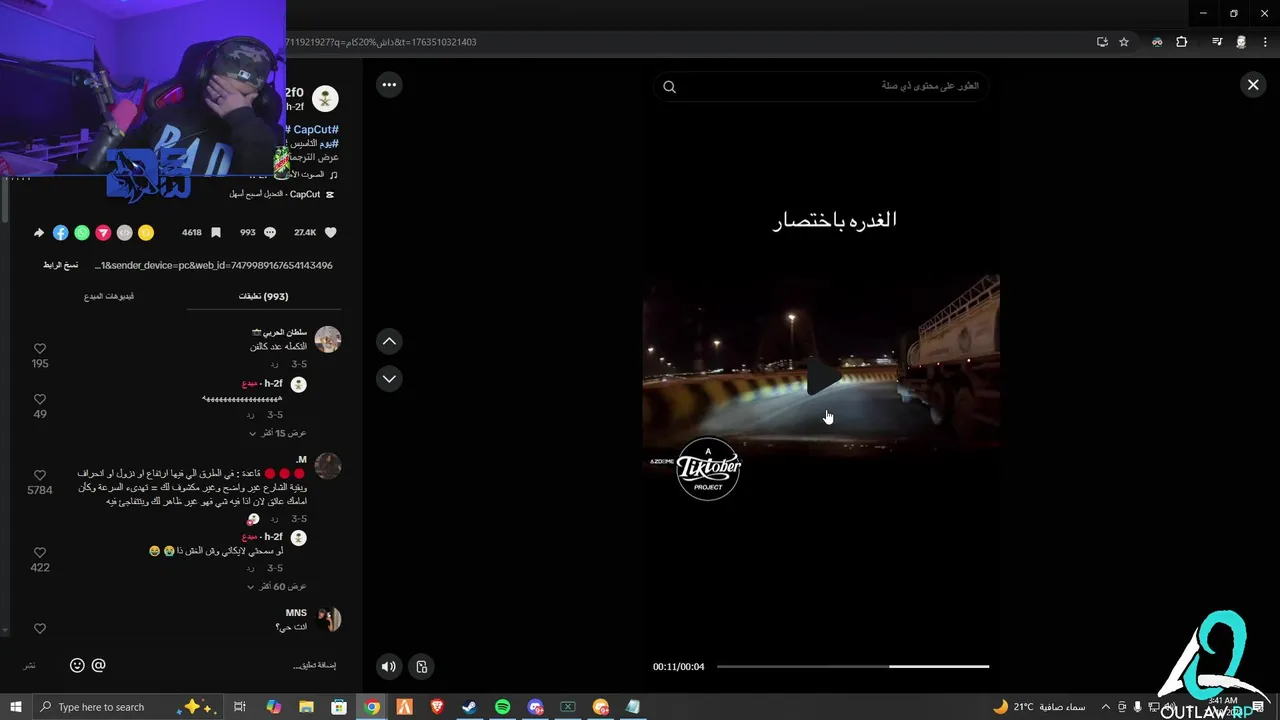Like the comment with 195 likes

coord(40,349)
